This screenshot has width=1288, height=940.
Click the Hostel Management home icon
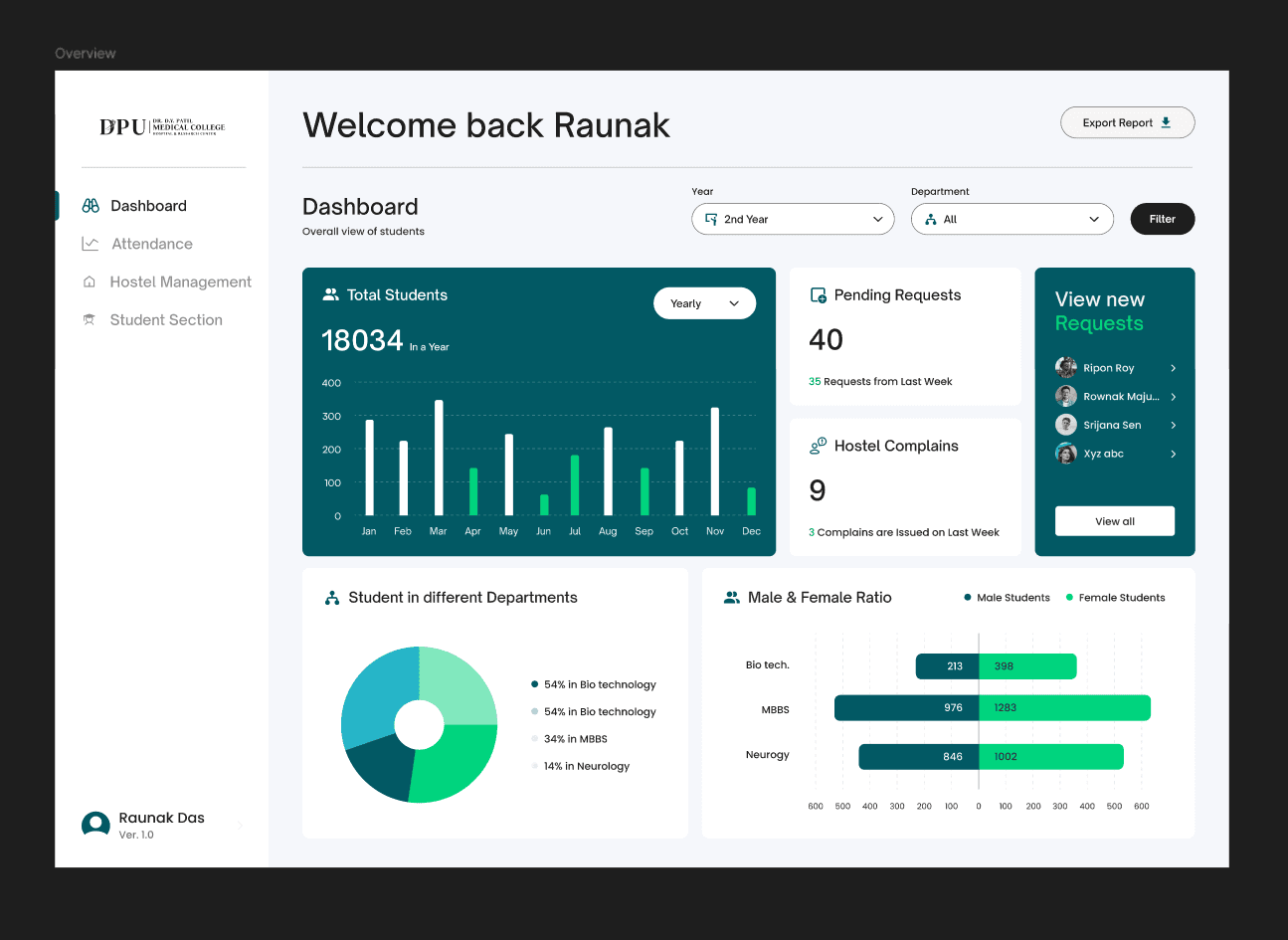[x=90, y=282]
